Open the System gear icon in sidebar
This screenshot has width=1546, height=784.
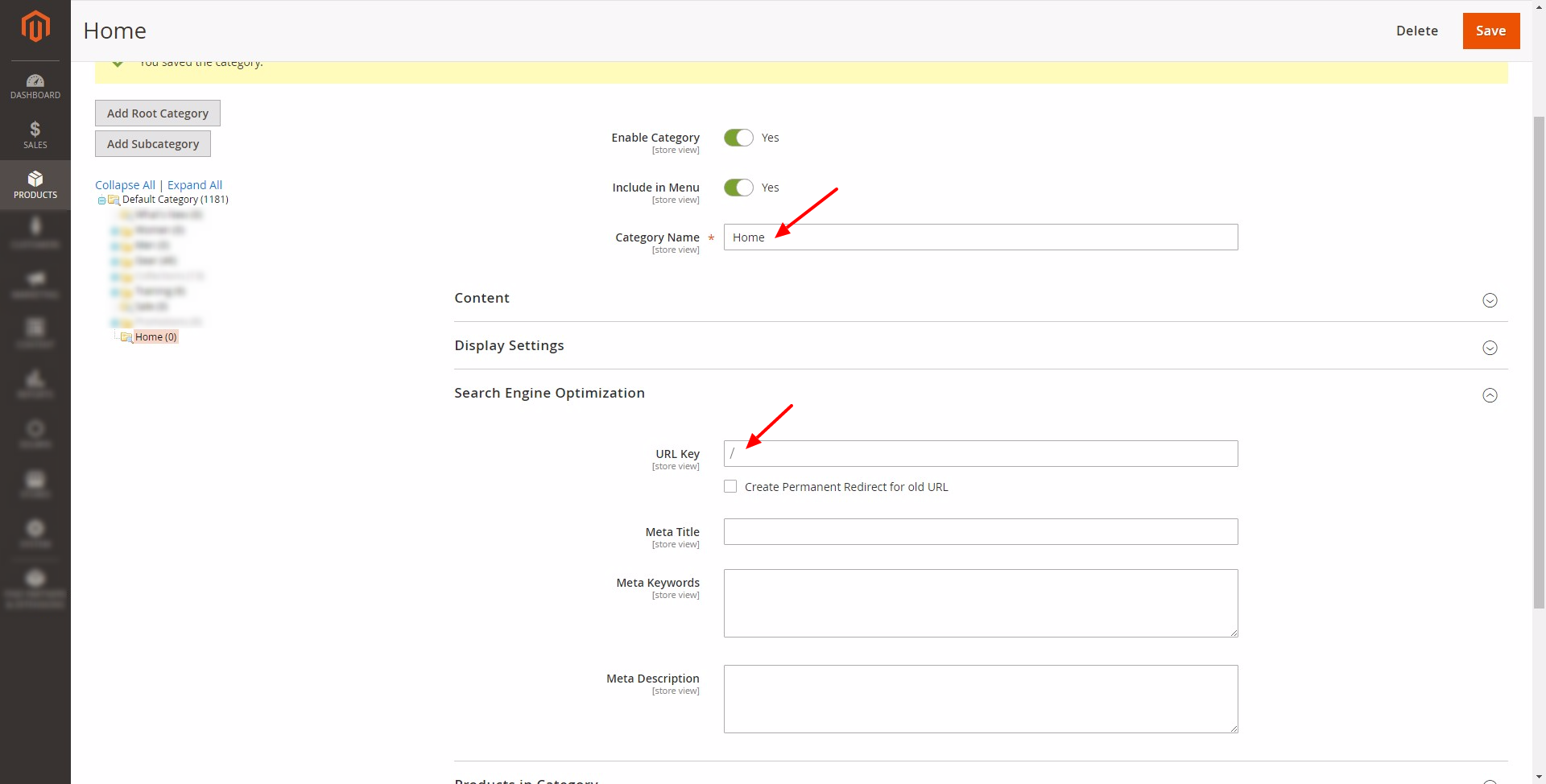point(35,527)
